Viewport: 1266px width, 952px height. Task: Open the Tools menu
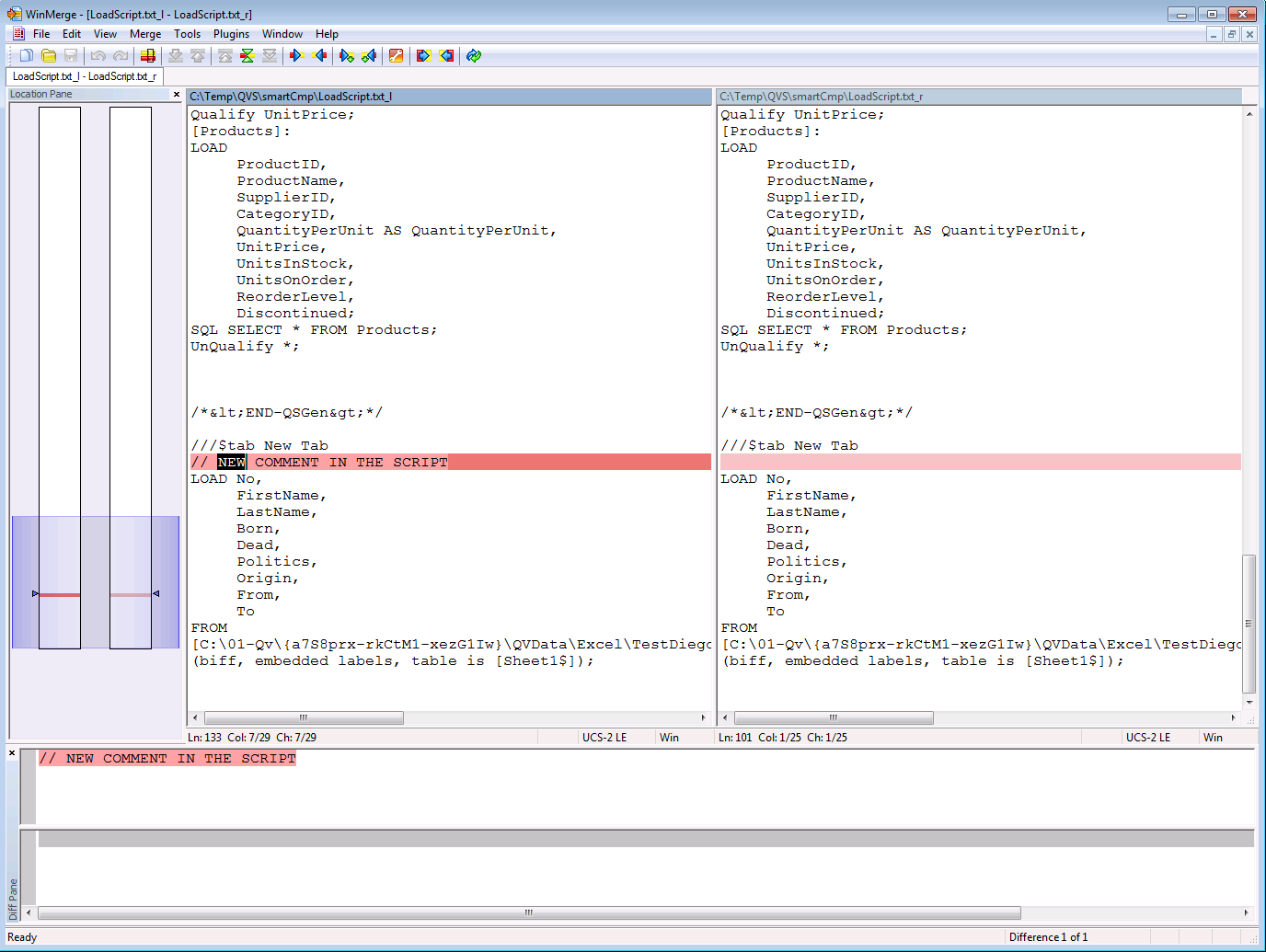click(187, 34)
